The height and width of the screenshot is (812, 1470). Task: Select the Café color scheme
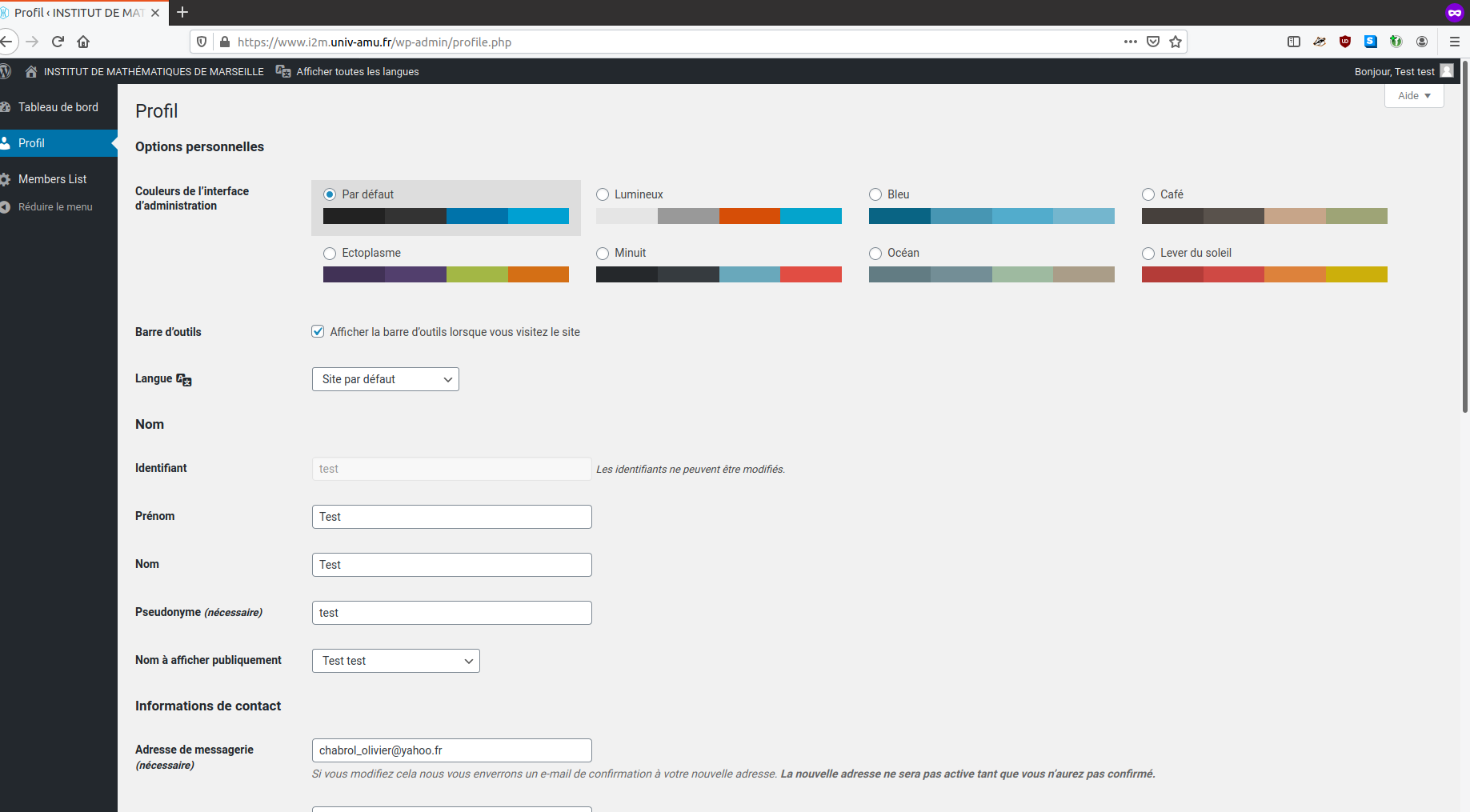coord(1148,194)
